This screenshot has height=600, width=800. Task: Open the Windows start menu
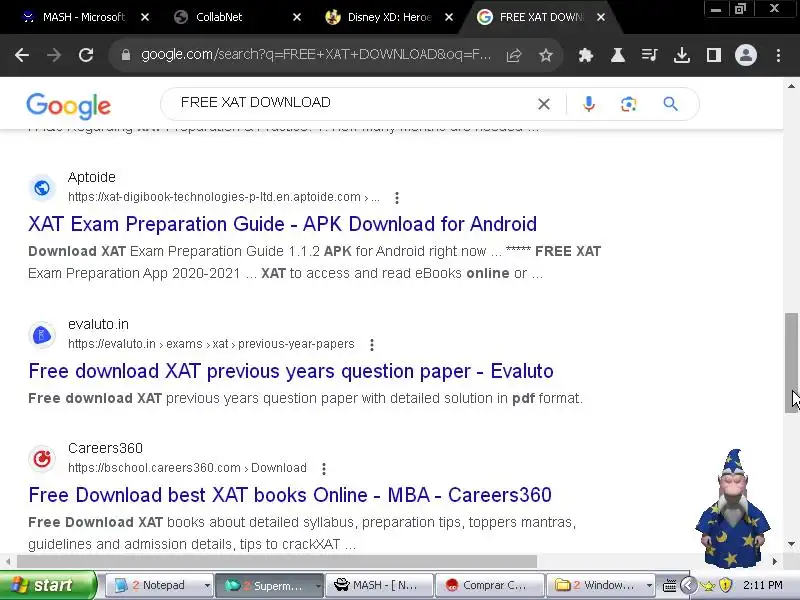pos(47,585)
